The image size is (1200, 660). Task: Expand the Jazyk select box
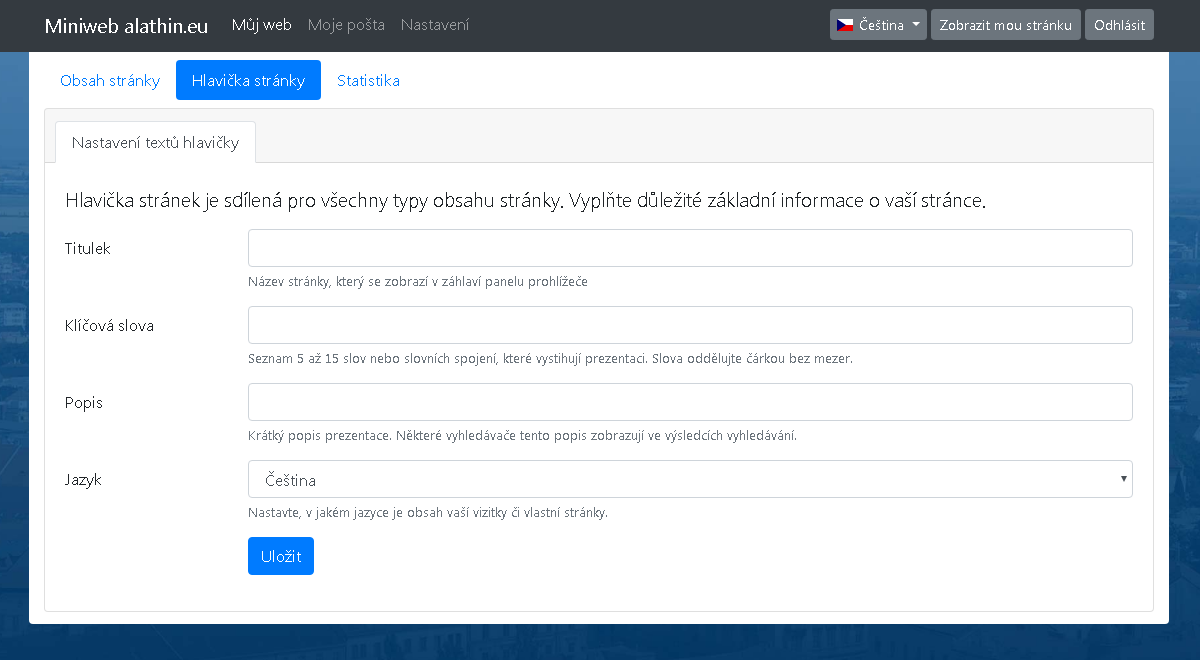tap(690, 479)
